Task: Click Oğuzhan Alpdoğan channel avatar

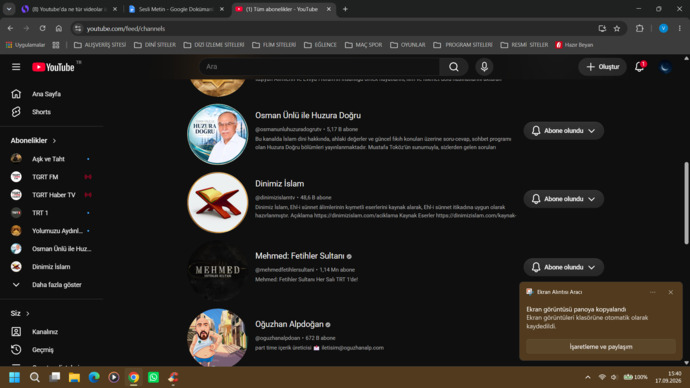Action: click(x=218, y=337)
